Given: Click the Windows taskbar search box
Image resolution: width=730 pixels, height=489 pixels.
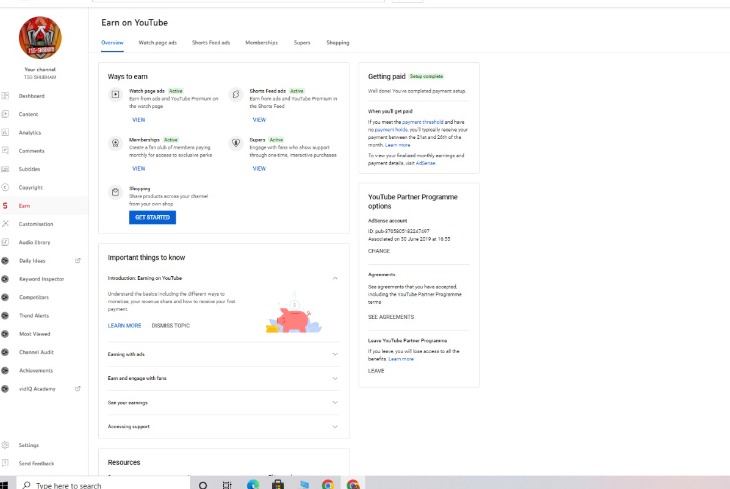Looking at the screenshot, I should [x=103, y=484].
